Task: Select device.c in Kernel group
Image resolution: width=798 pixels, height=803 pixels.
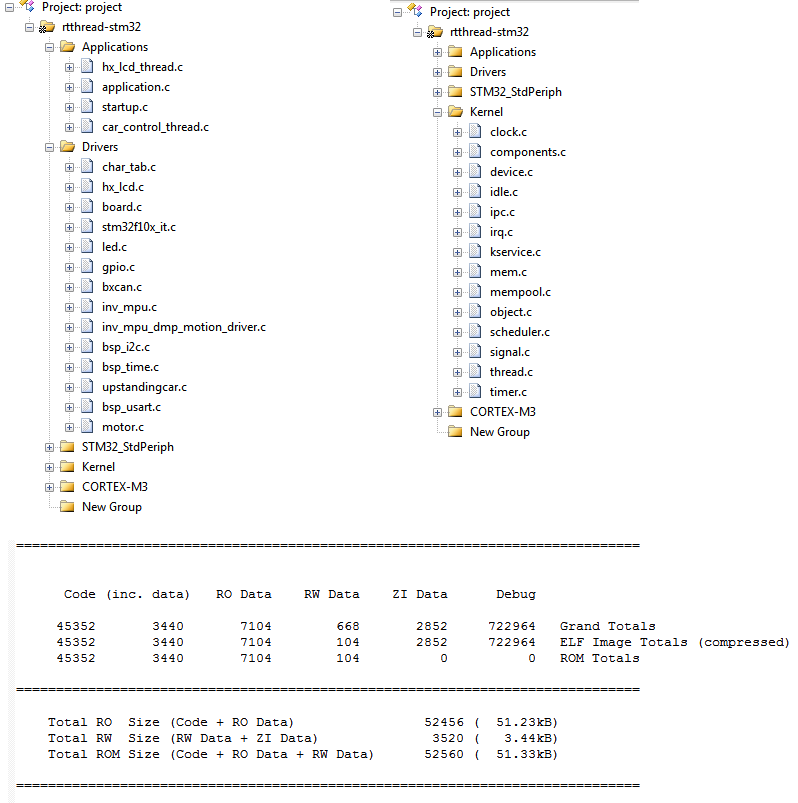Action: coord(511,172)
